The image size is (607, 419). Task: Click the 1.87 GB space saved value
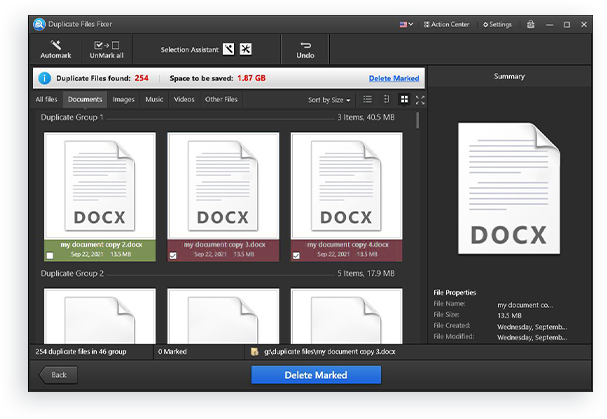point(251,78)
